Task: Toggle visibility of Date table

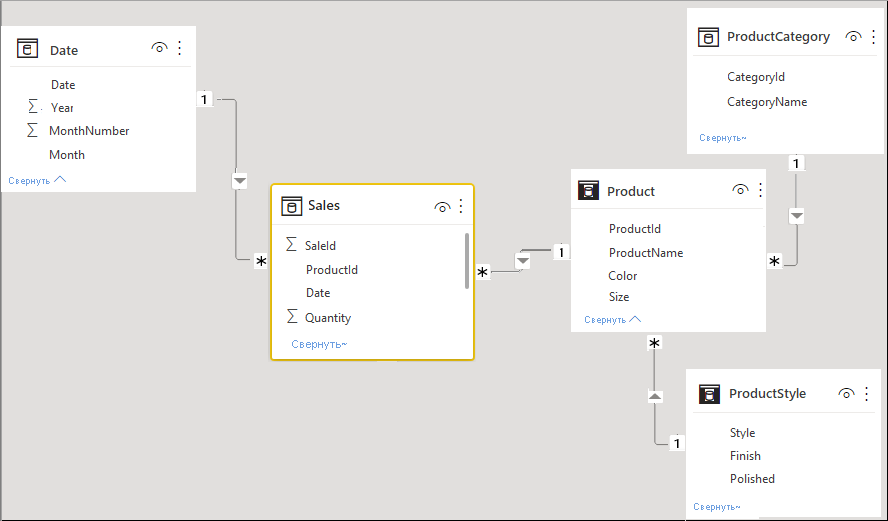Action: [160, 48]
